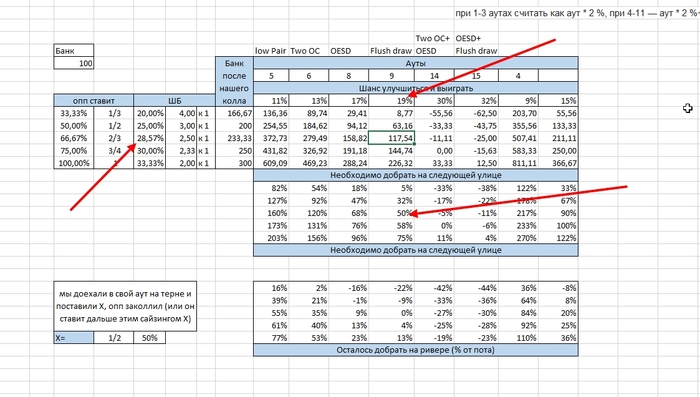Select the percentage cell "203%"

point(271,238)
